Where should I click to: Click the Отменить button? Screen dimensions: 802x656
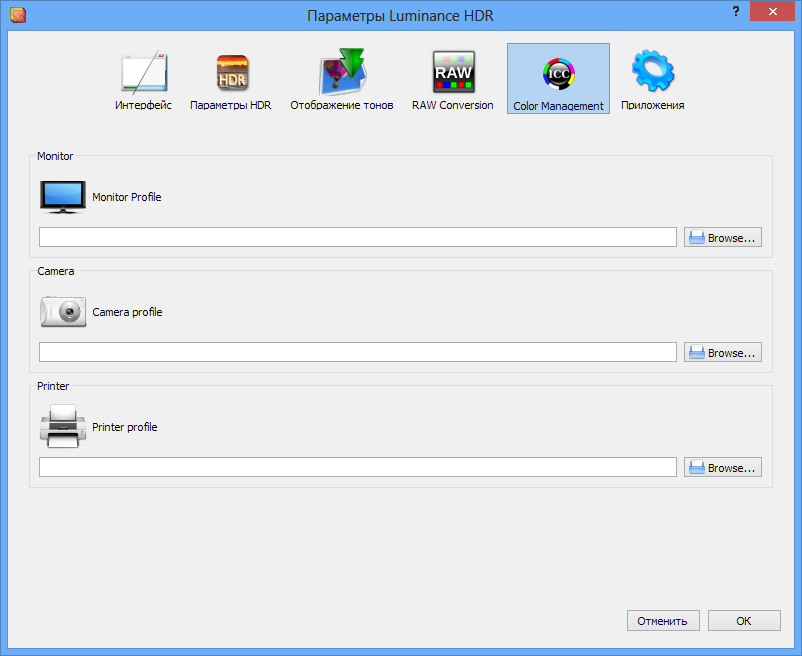point(663,621)
